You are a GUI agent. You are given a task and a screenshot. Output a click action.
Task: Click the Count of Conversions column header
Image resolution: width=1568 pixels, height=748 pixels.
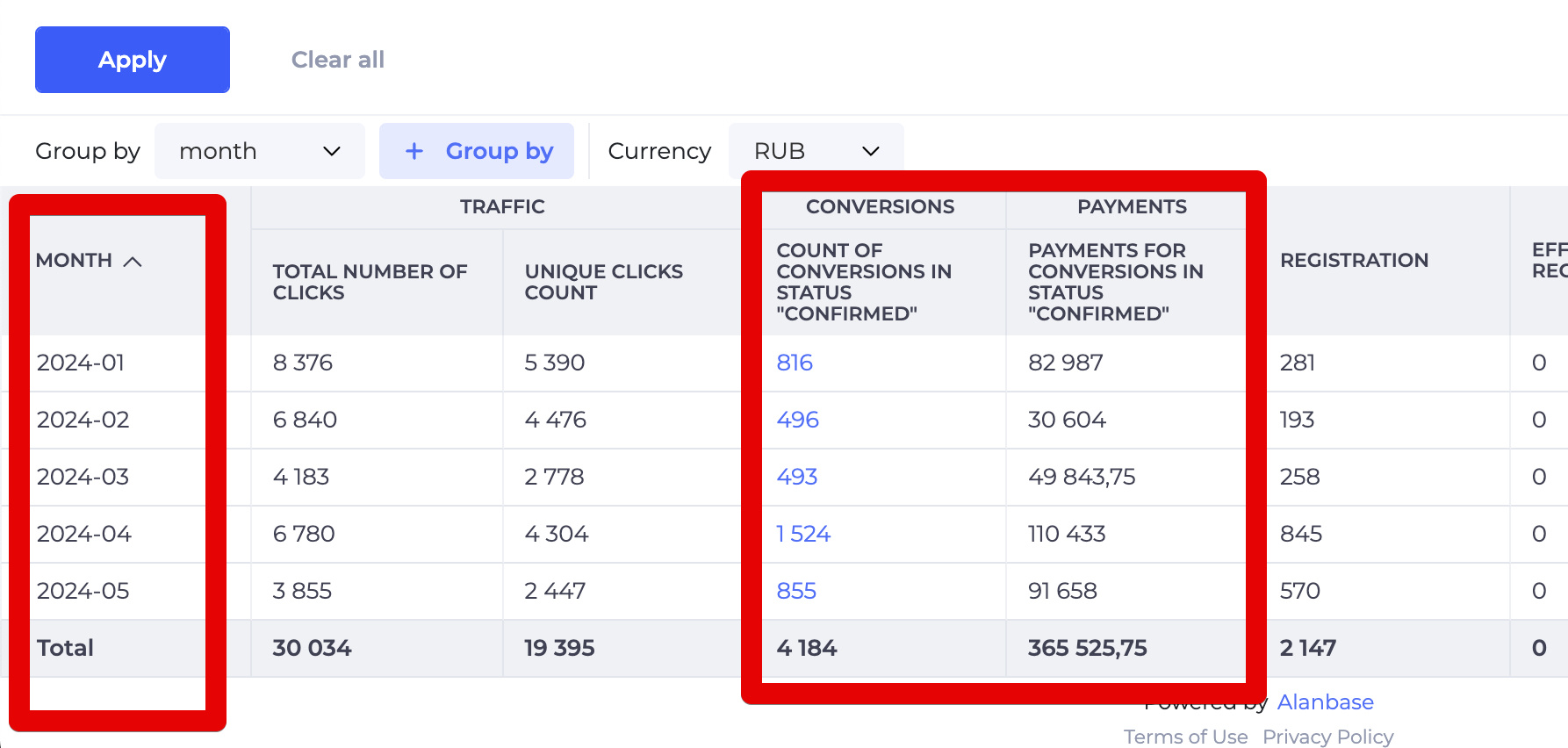coord(864,282)
